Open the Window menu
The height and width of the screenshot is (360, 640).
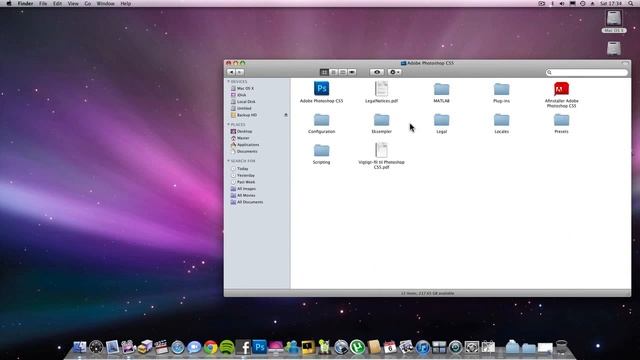105,3
